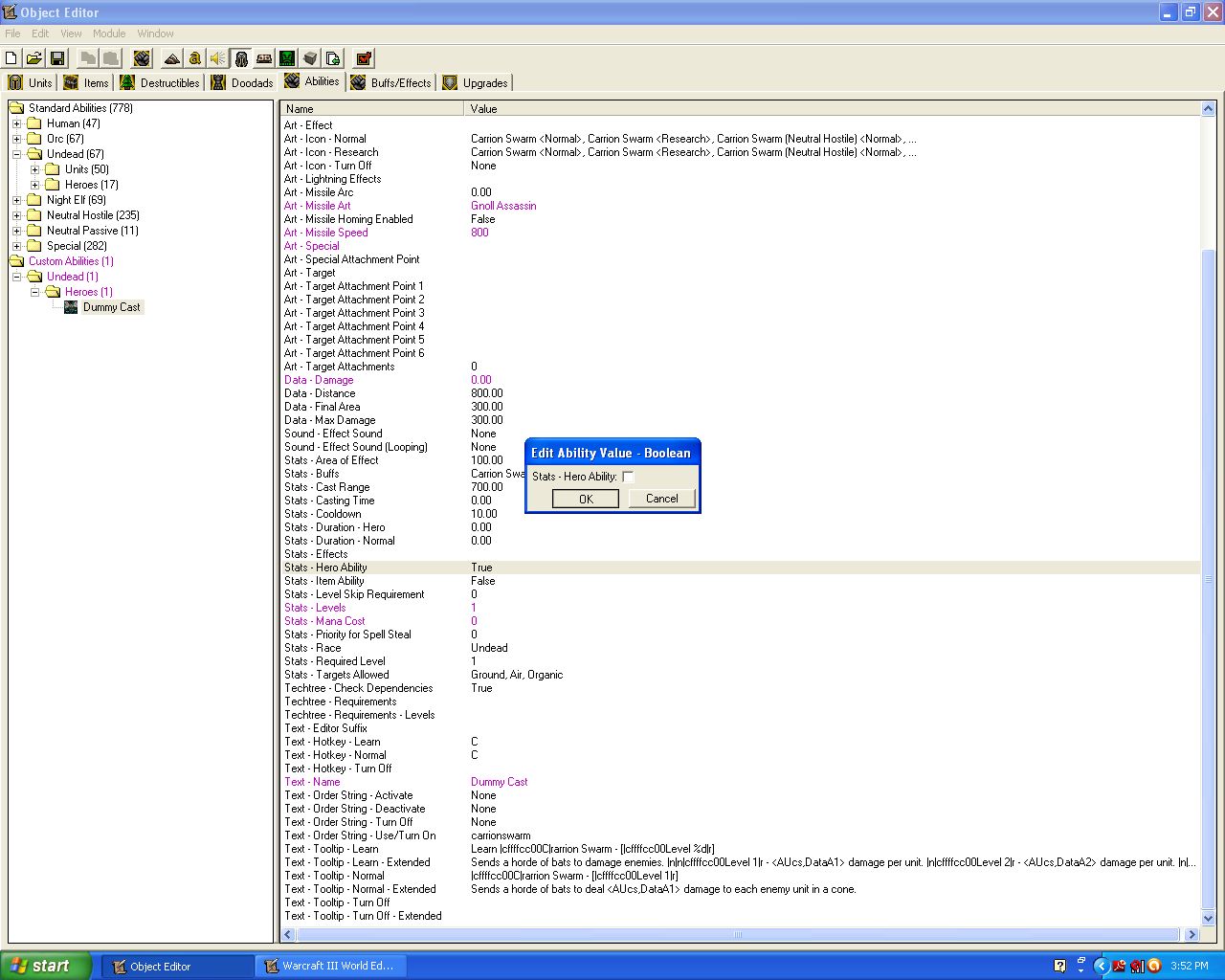
Task: Click the Adobe tray icon
Action: 1118,966
